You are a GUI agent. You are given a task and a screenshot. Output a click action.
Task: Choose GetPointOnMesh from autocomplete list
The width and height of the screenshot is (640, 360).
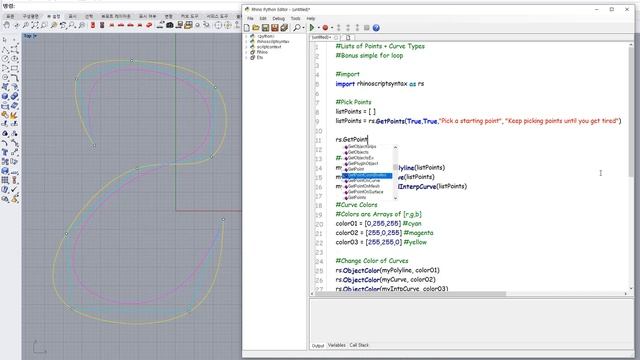pyautogui.click(x=364, y=186)
